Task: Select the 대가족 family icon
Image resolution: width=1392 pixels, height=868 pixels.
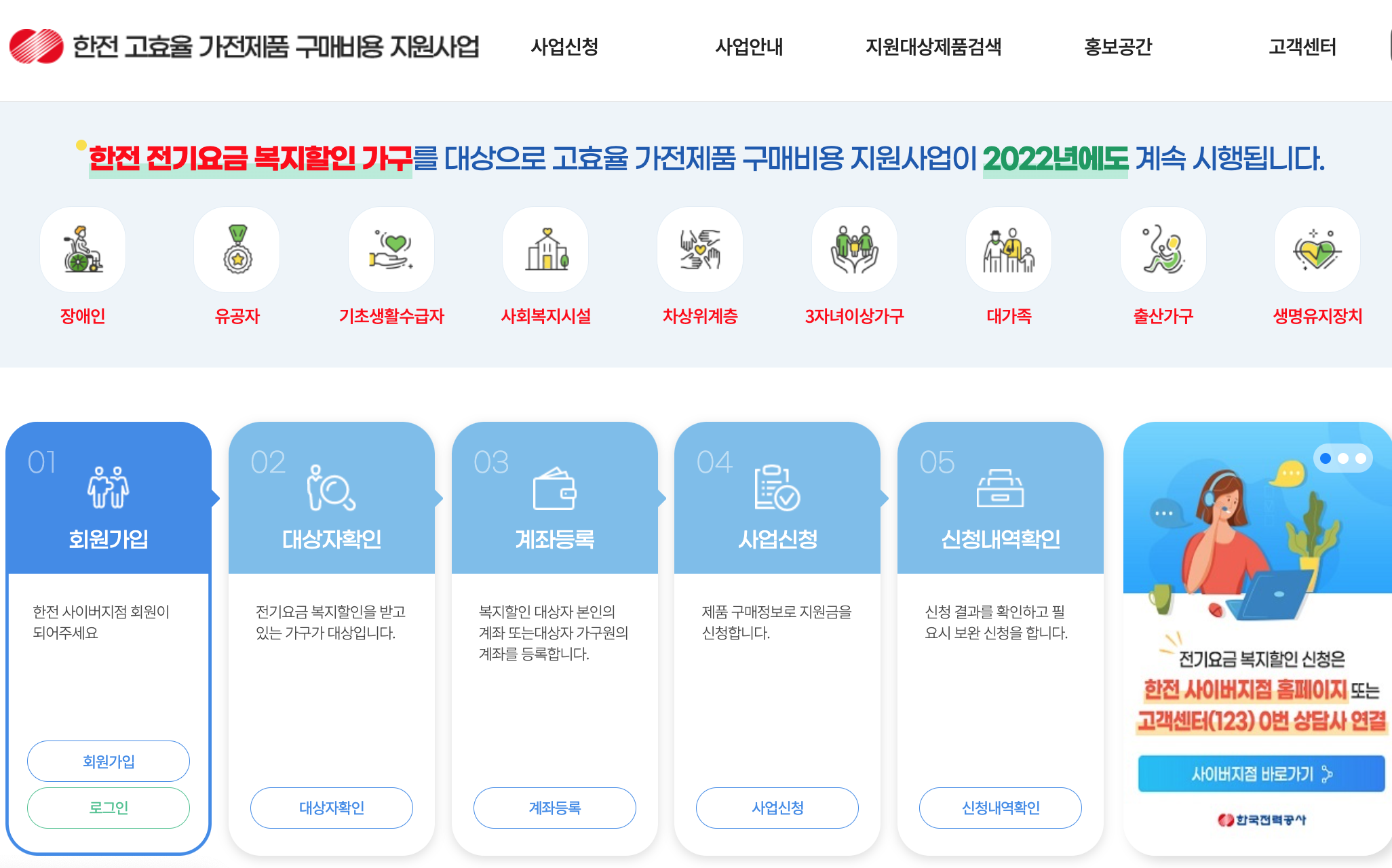Action: tap(1009, 250)
